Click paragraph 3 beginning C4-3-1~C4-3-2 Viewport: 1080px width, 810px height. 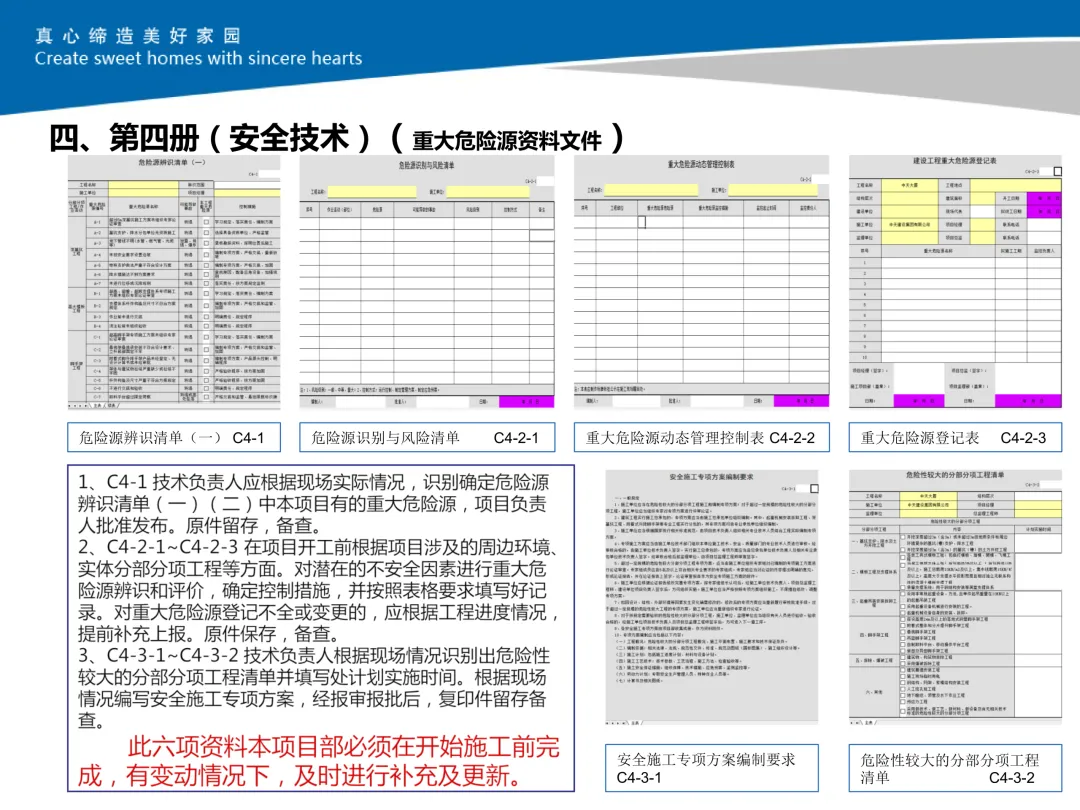[313, 687]
